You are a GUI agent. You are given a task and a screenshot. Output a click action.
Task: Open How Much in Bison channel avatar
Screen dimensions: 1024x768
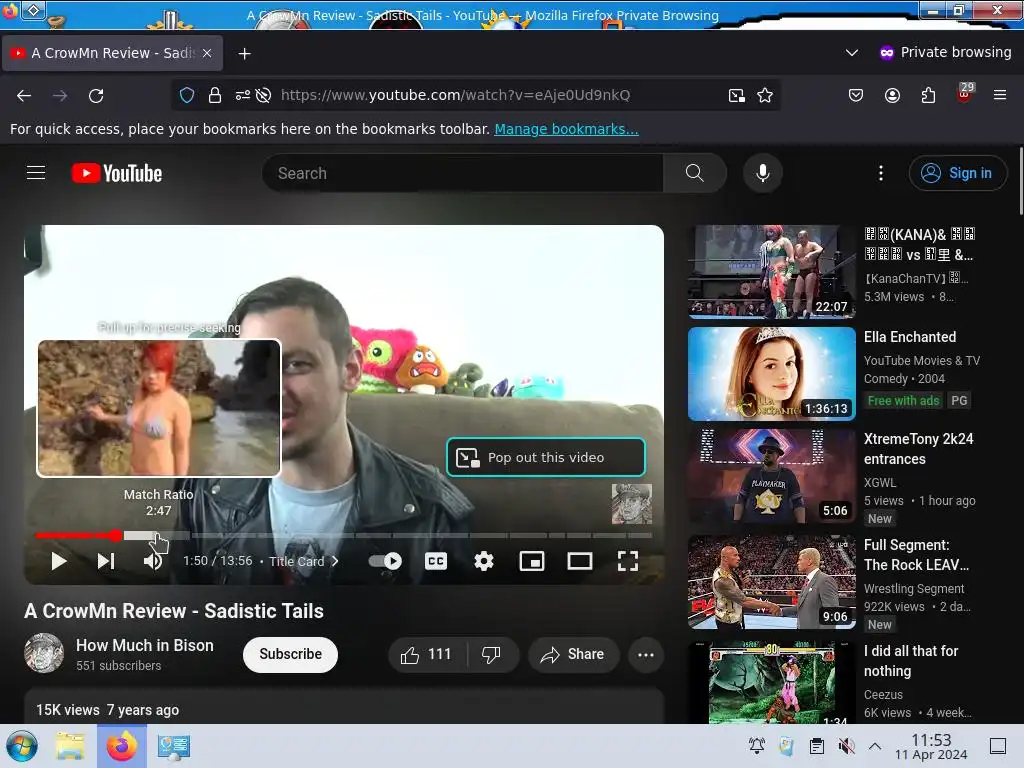pos(44,653)
